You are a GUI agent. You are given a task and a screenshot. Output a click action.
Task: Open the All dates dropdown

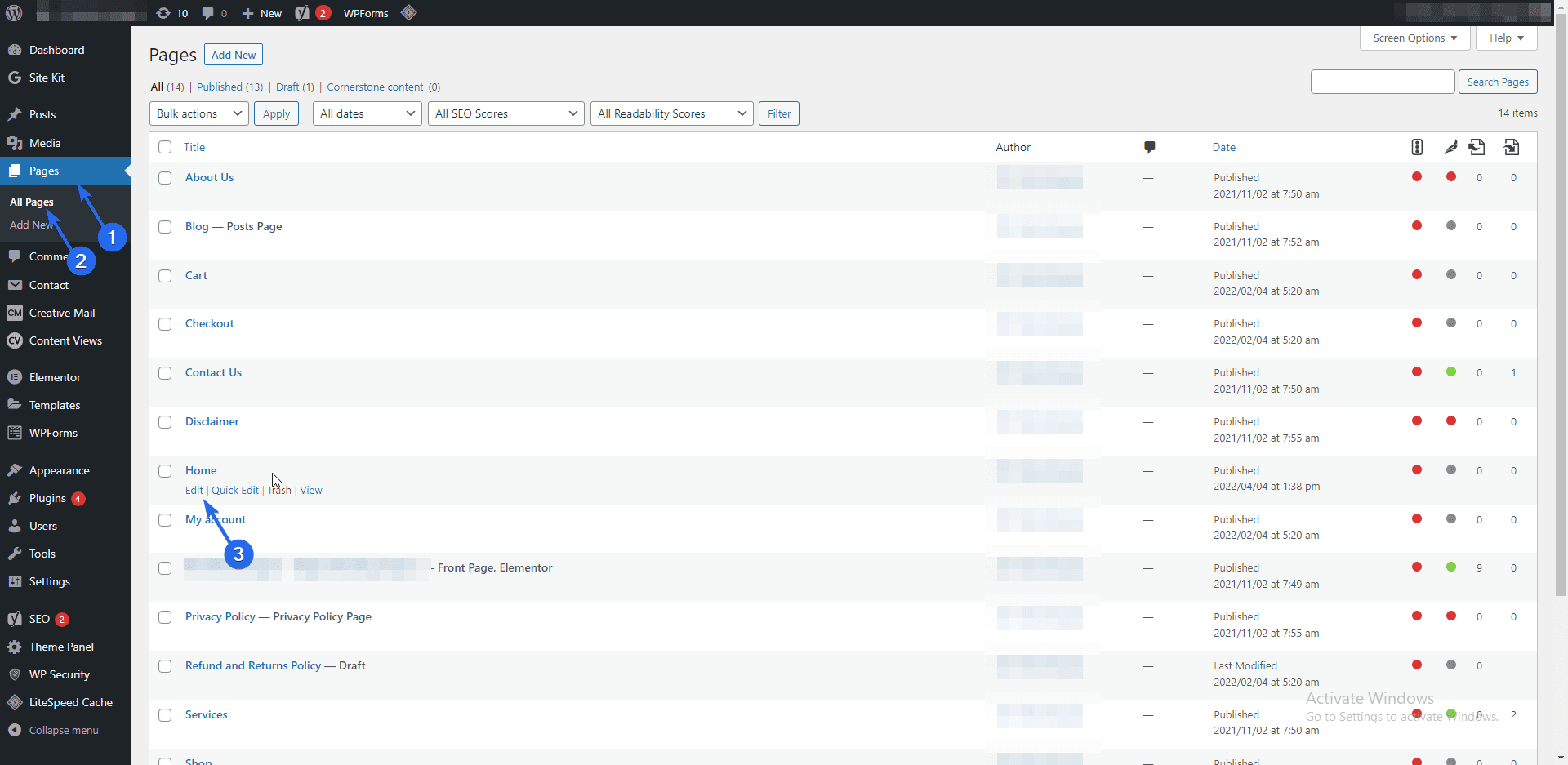(x=367, y=113)
